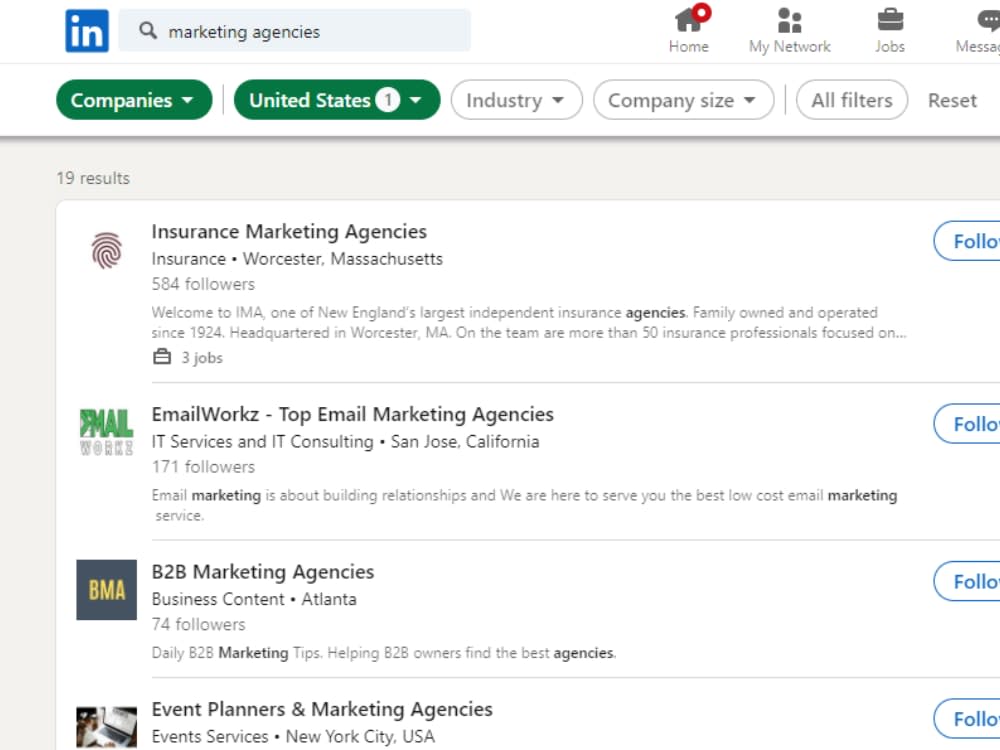Reset all applied filters

951,100
